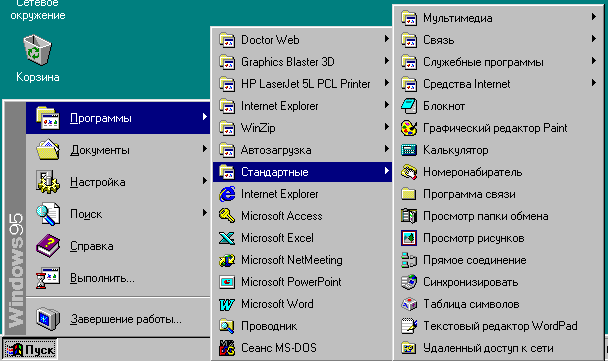Select the Стандартные menu entry
The image size is (608, 361).
pos(302,172)
